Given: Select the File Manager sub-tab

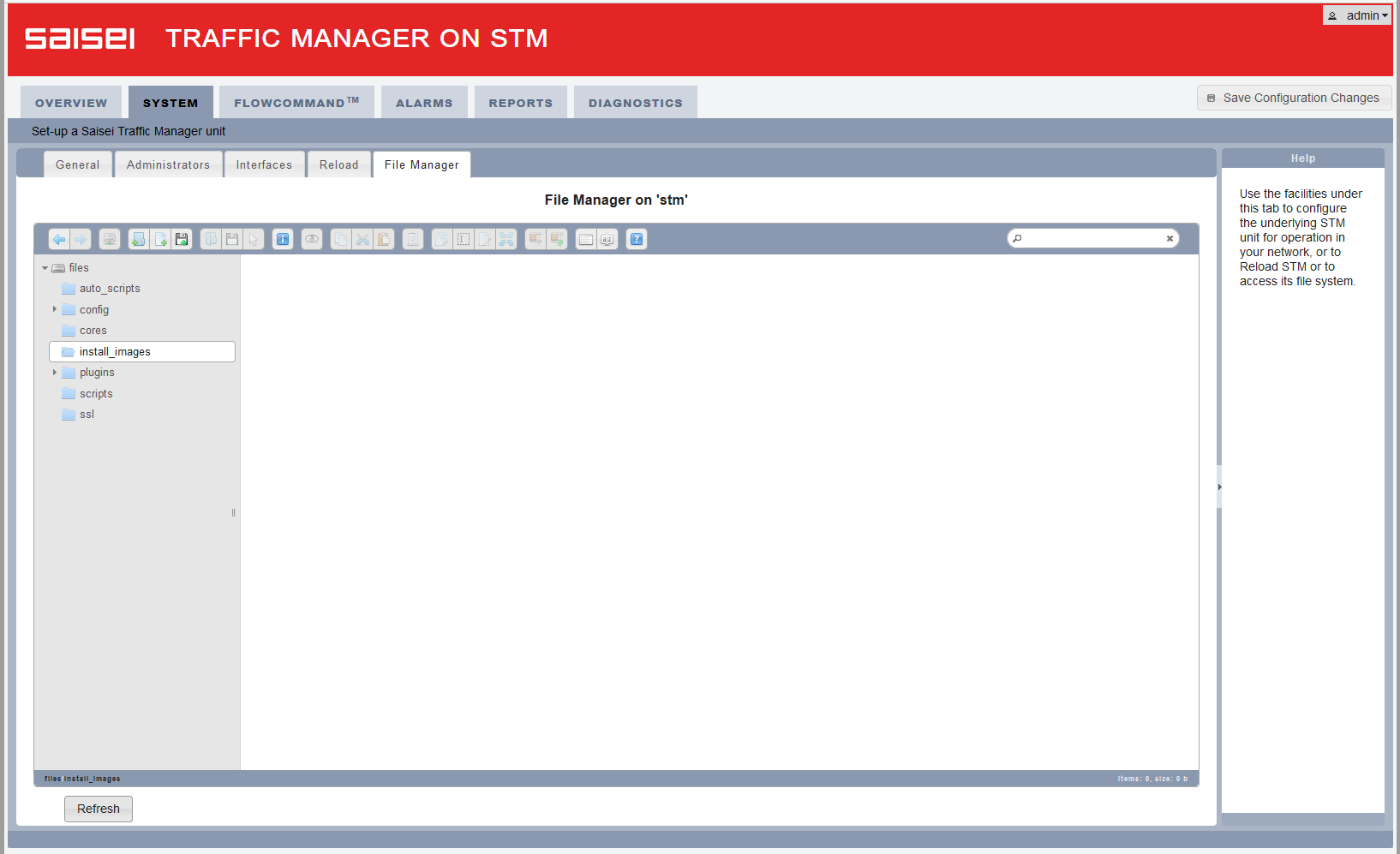Looking at the screenshot, I should pyautogui.click(x=422, y=164).
